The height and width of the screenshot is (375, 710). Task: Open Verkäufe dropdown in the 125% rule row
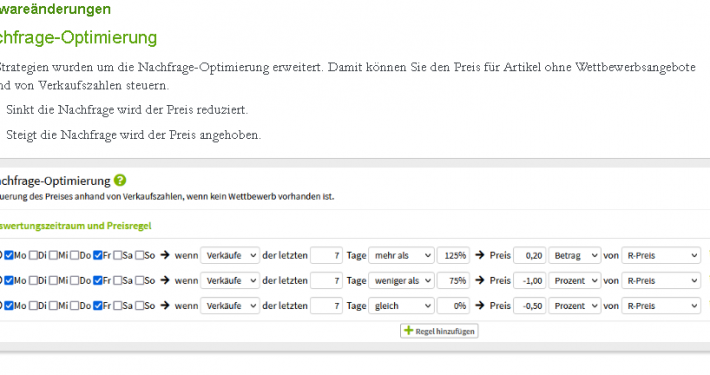click(230, 255)
